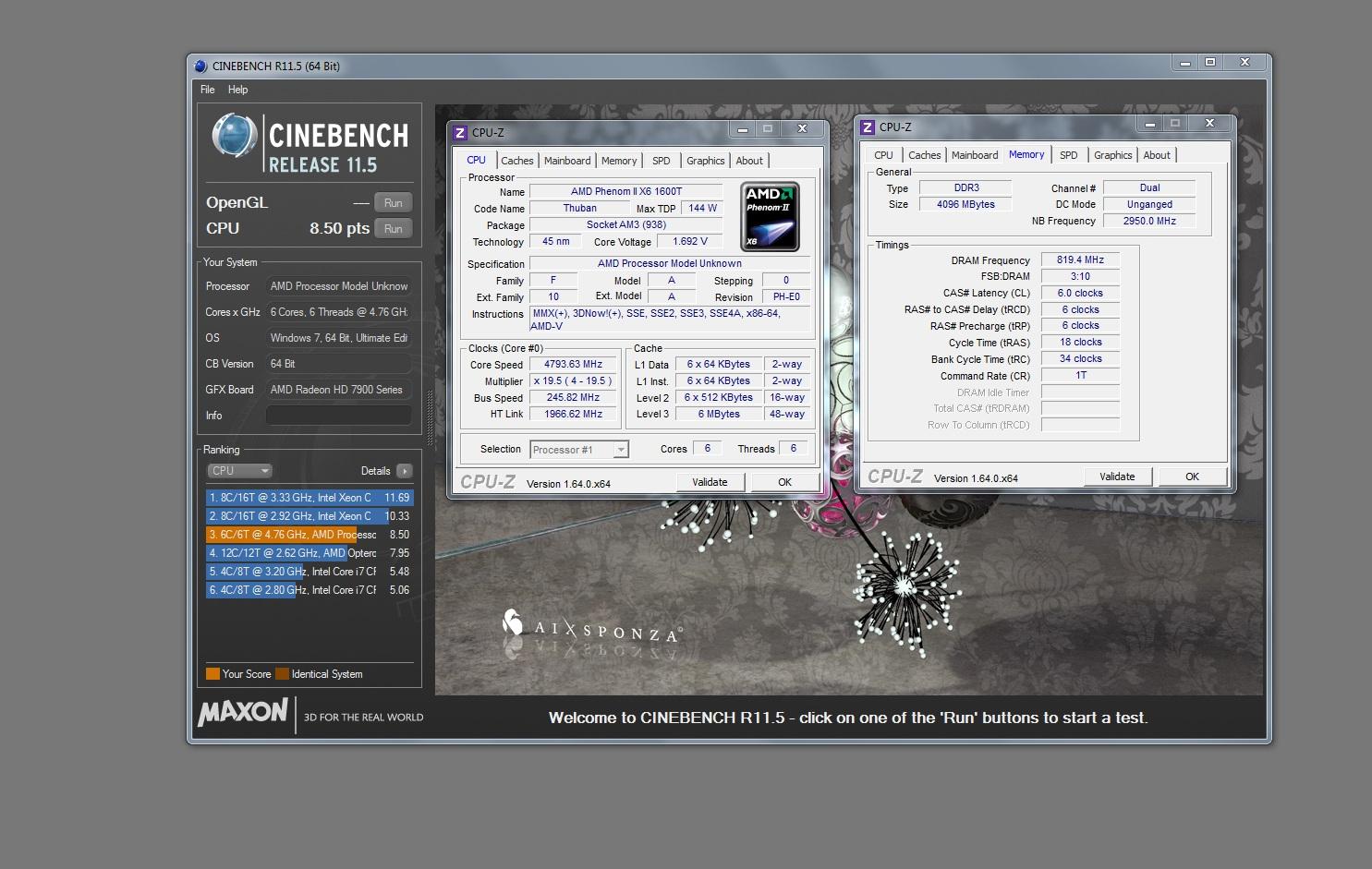
Task: Click the CAS# Latency value 6.0 clocks
Action: point(1080,294)
